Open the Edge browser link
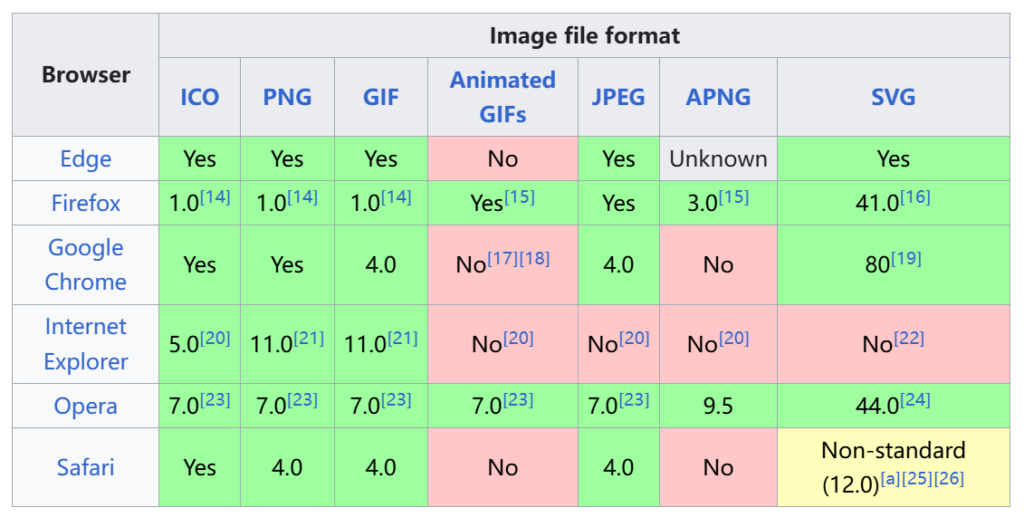The height and width of the screenshot is (517, 1024). click(86, 159)
